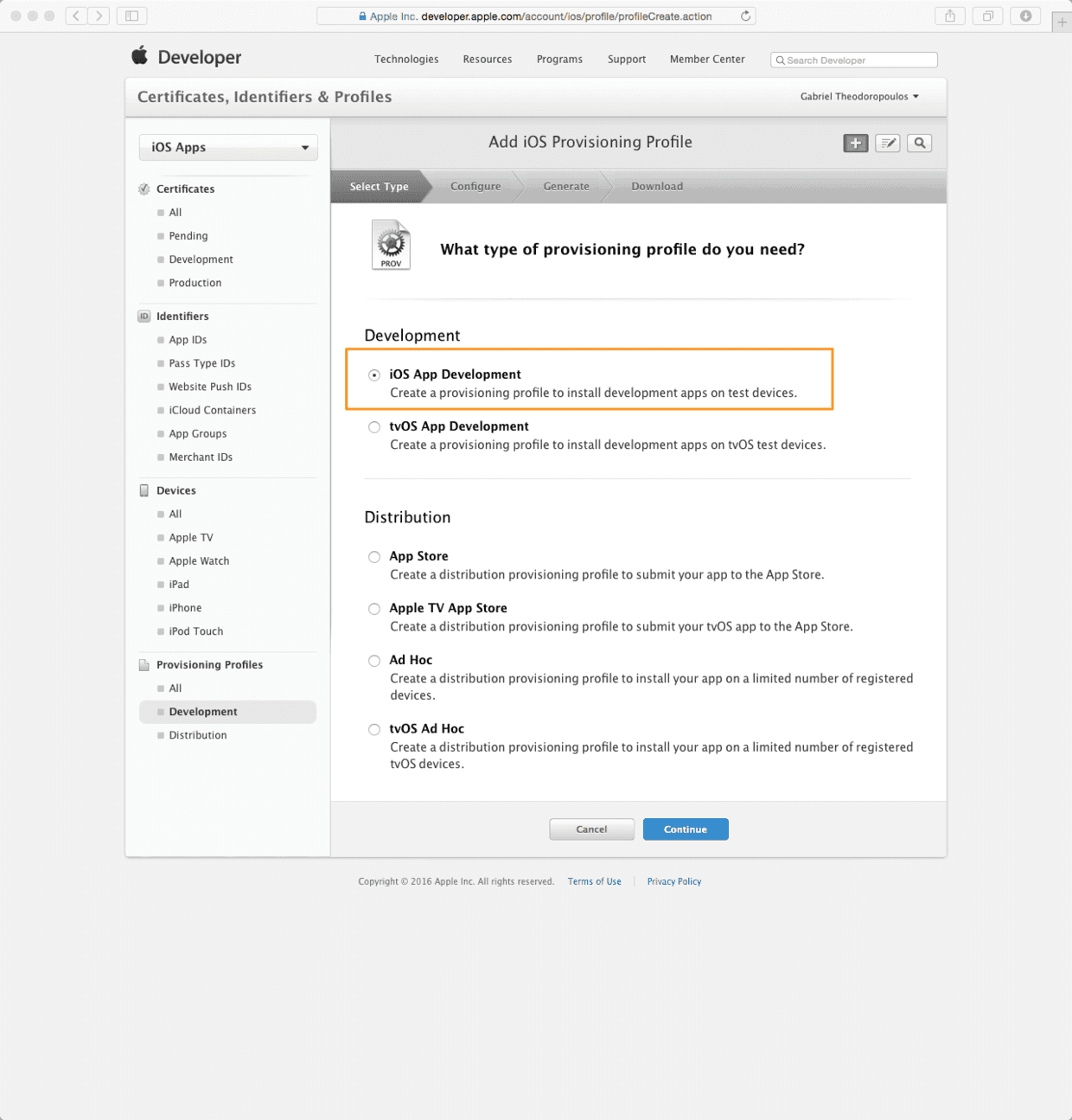This screenshot has width=1072, height=1120.
Task: Open iPad devices in sidebar
Action: coord(179,584)
